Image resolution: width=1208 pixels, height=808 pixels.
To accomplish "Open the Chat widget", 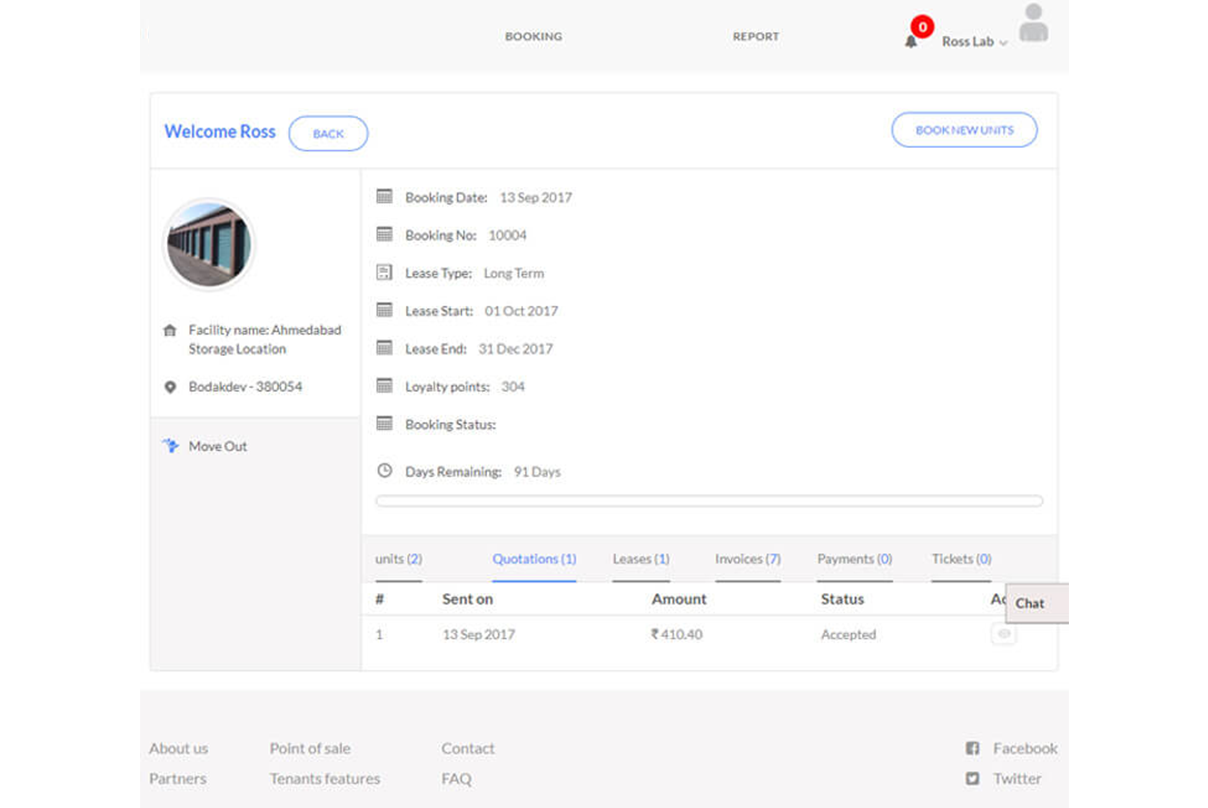I will 1037,604.
